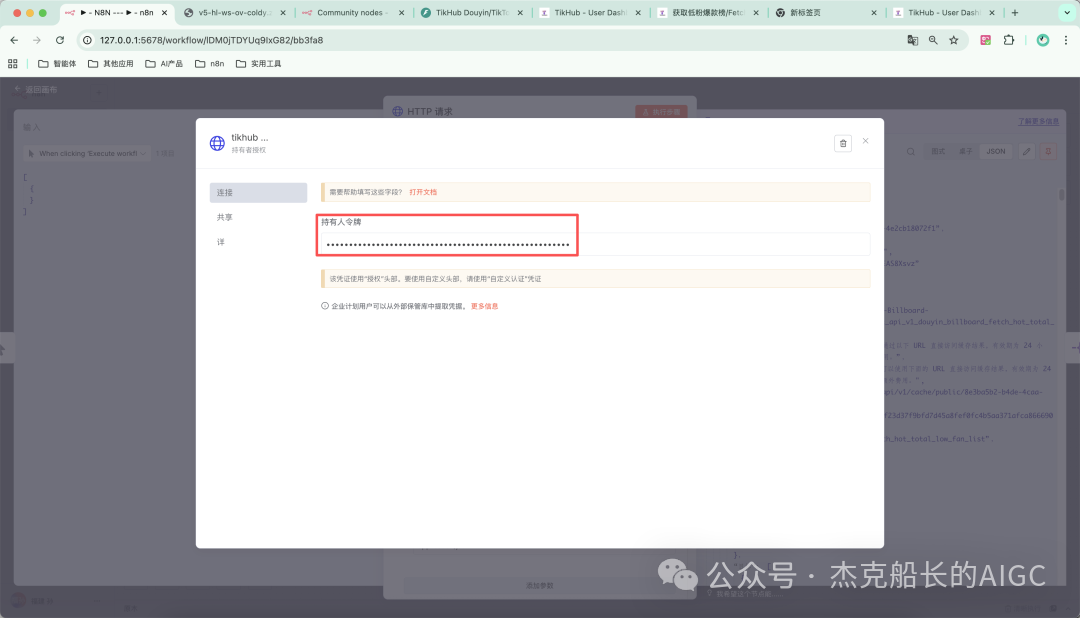This screenshot has height=618, width=1080.
Task: Reload the current page
Action: tap(60, 40)
